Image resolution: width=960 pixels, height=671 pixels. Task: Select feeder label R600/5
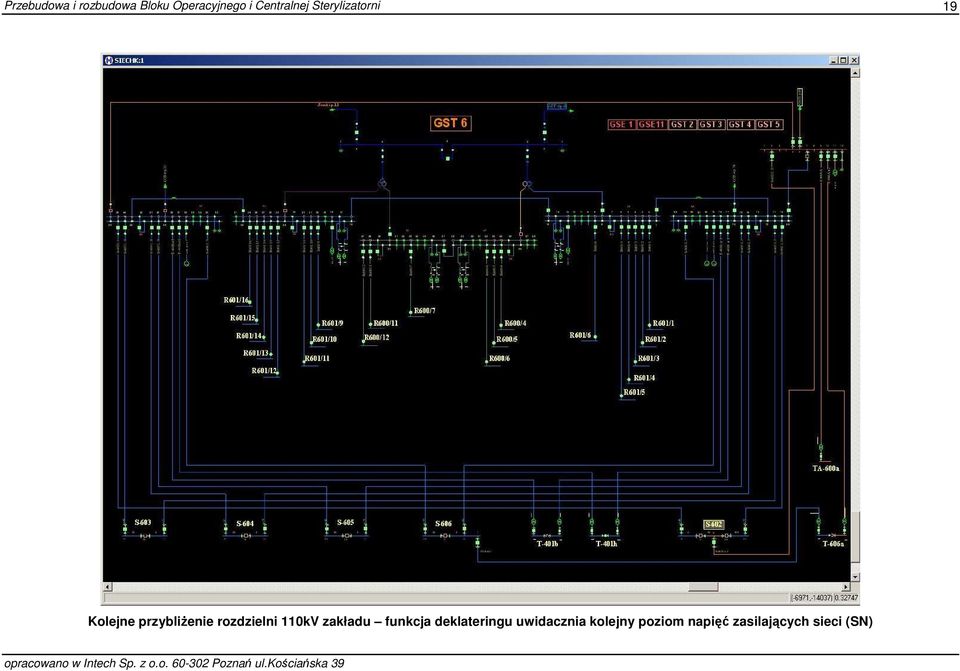pyautogui.click(x=507, y=339)
